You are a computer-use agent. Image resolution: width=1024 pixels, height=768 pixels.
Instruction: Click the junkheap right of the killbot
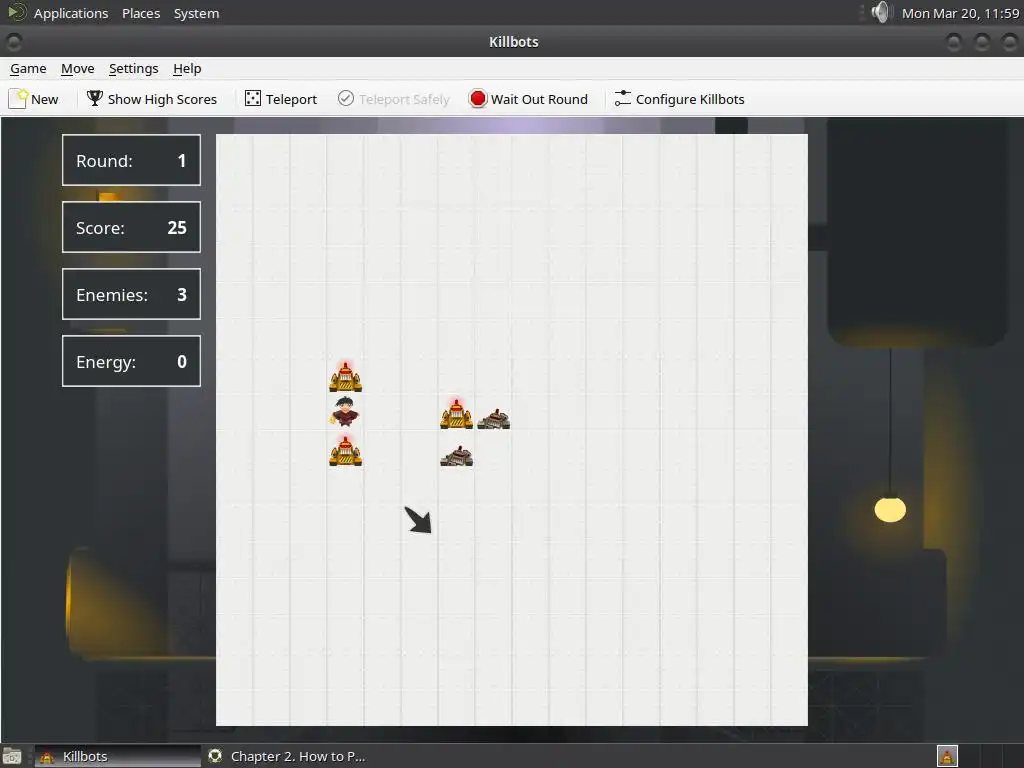pyautogui.click(x=494, y=419)
